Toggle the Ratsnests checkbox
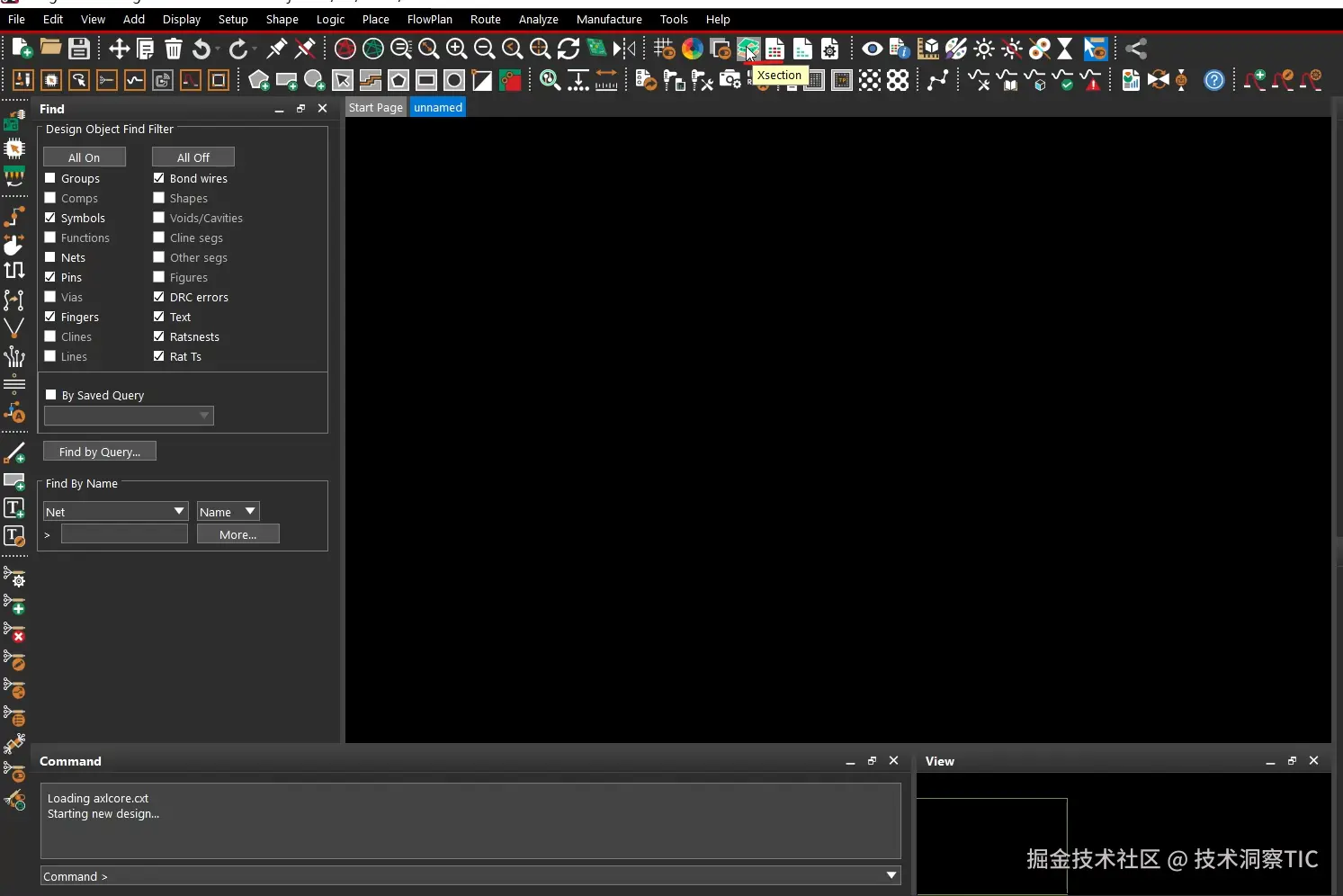The width and height of the screenshot is (1343, 896). pyautogui.click(x=159, y=336)
